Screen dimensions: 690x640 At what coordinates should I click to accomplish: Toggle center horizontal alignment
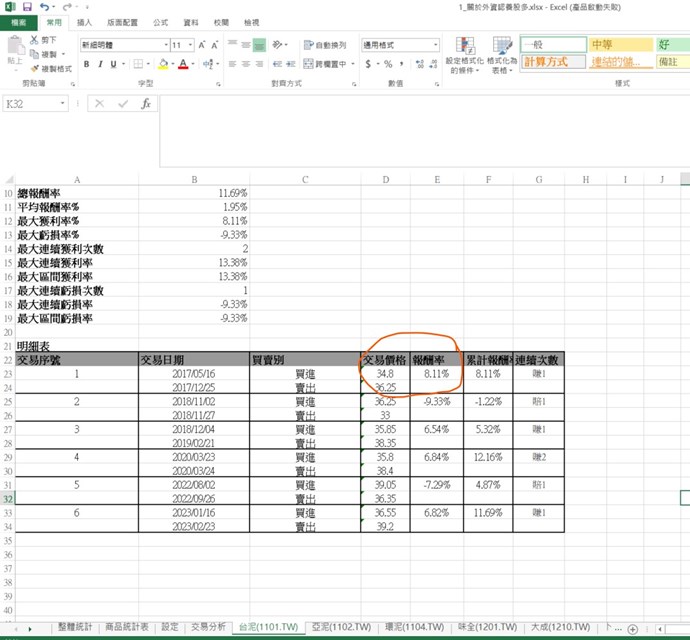point(245,64)
